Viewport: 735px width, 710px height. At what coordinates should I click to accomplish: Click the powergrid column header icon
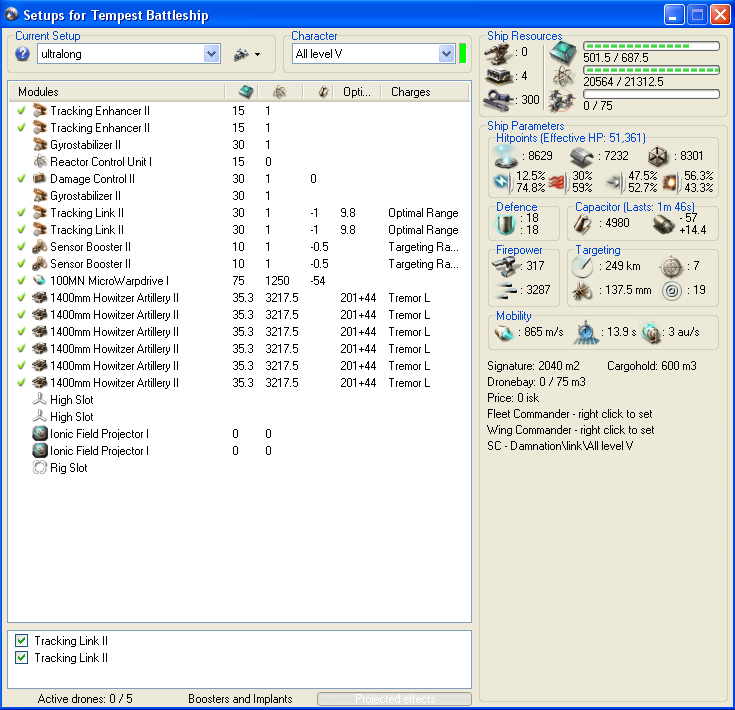point(279,91)
